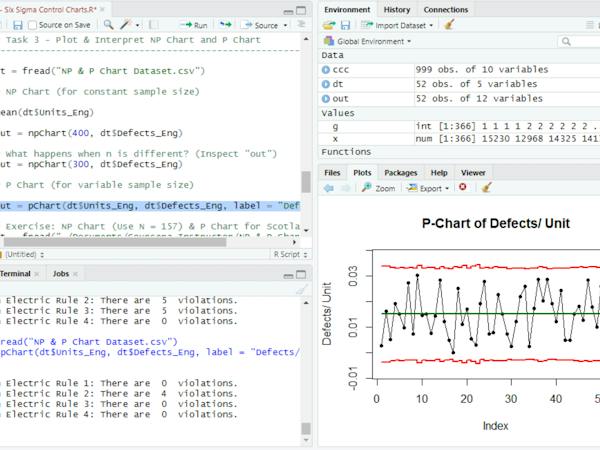The width and height of the screenshot is (600, 450).
Task: Switch to the Terminal tab
Action: 15,274
